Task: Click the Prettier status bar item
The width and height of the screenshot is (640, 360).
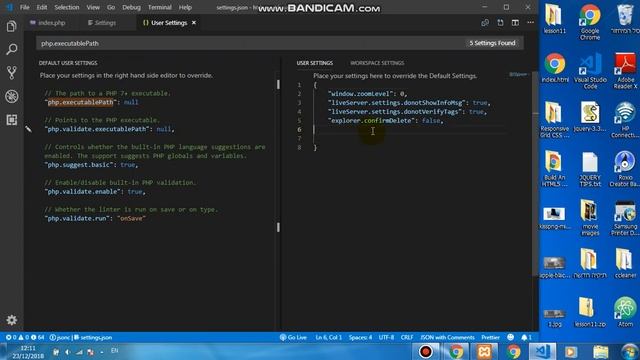Action: point(490,338)
